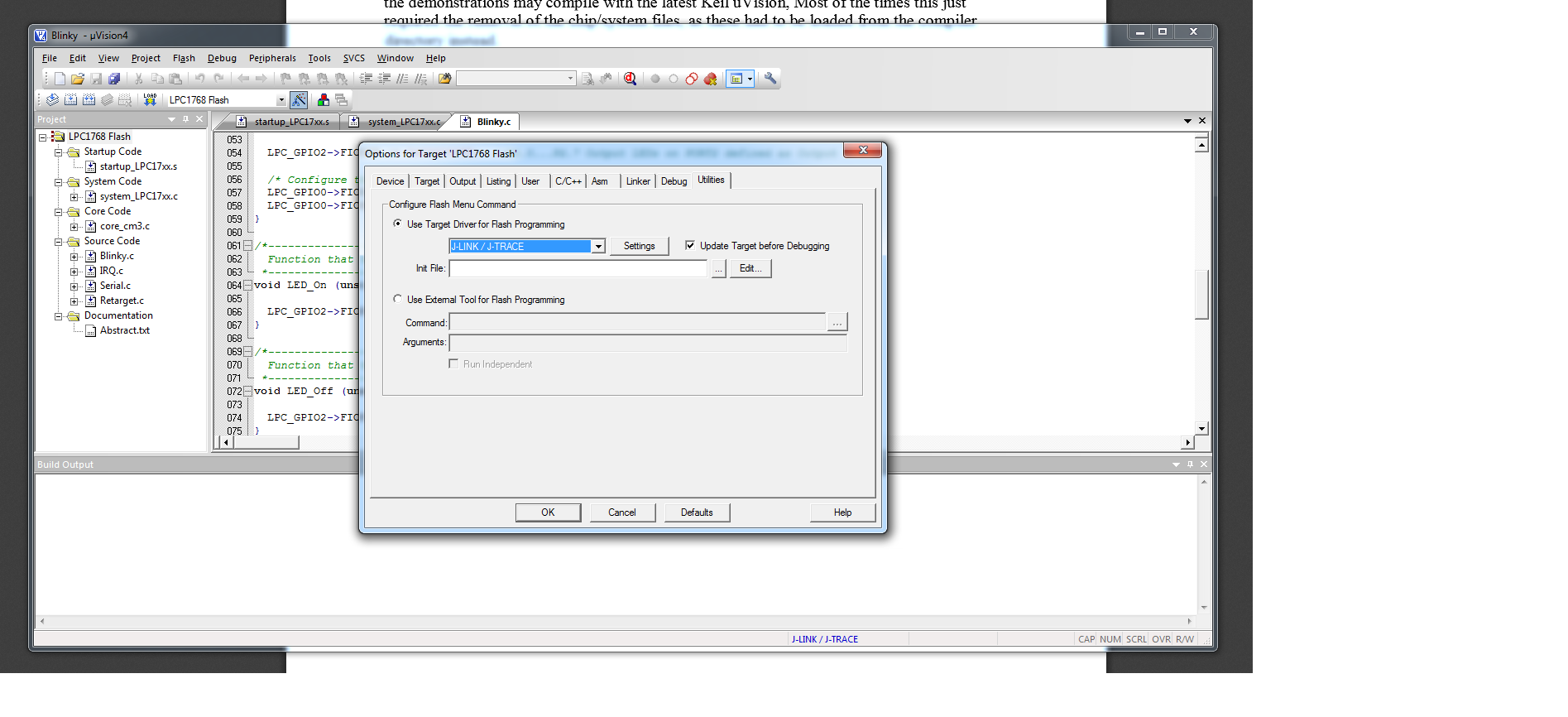Open the J-LINK / J-TRACE driver dropdown
Image resolution: width=1568 pixels, height=717 pixels.
[598, 247]
